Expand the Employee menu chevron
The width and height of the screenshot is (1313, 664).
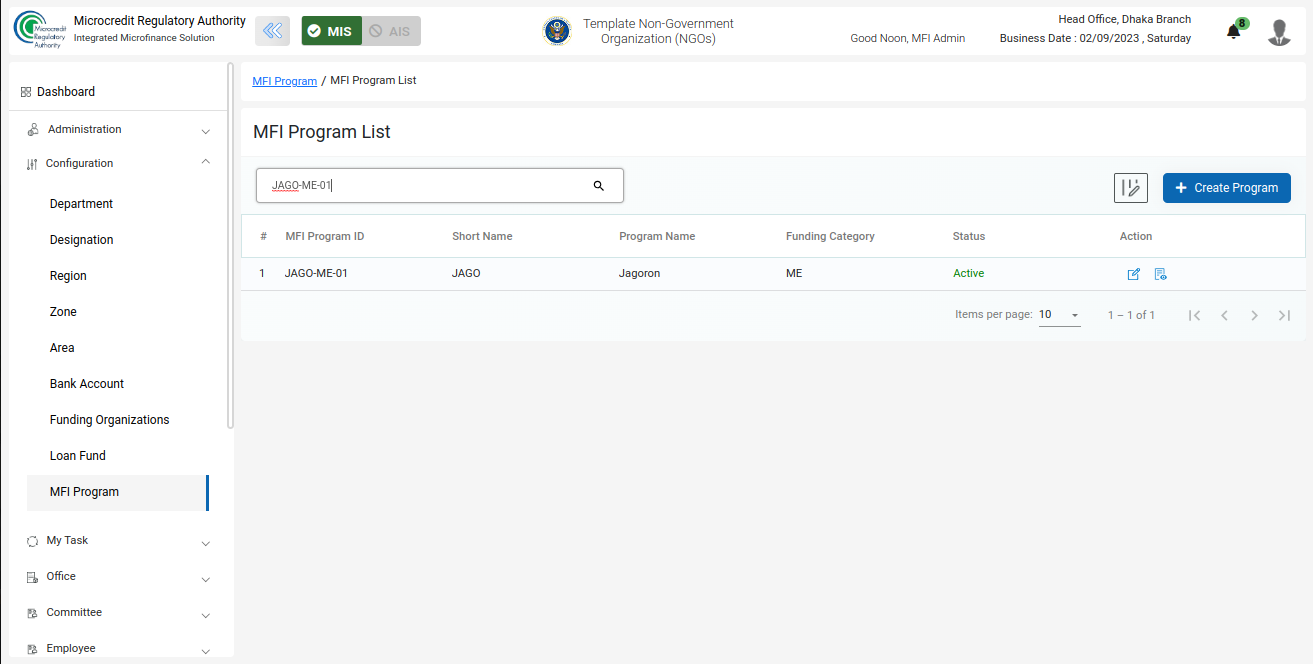coord(205,652)
